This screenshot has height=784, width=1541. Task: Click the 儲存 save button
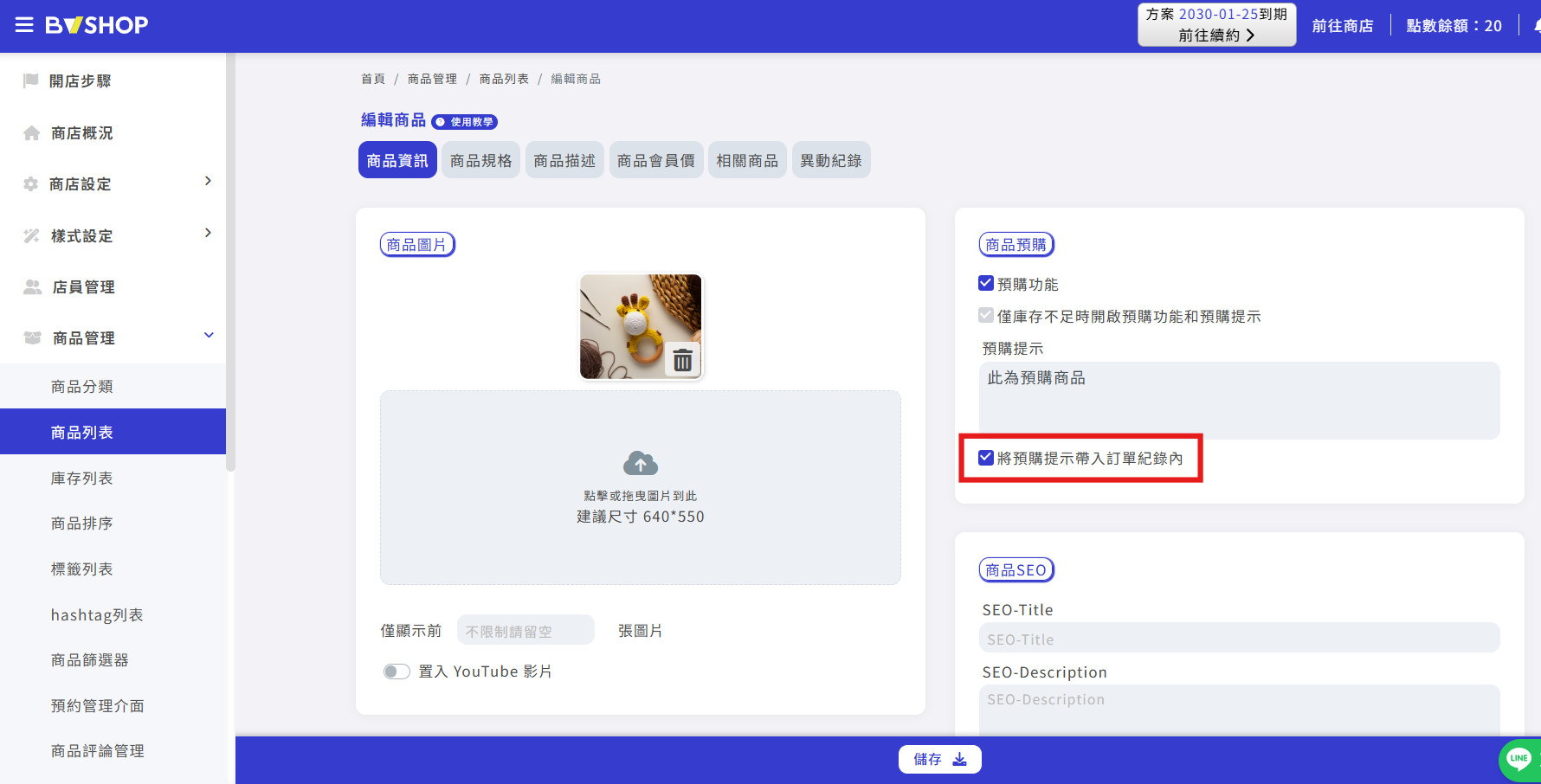click(x=940, y=759)
